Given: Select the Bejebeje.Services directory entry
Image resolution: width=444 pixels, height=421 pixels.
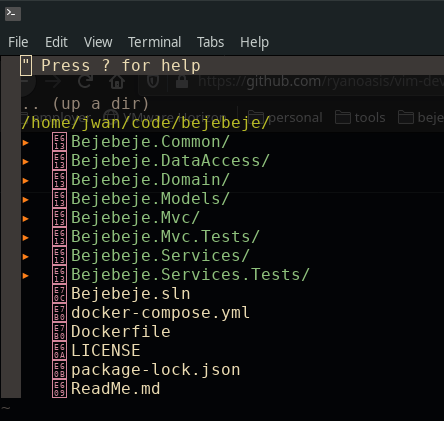Looking at the screenshot, I should 160,256.
